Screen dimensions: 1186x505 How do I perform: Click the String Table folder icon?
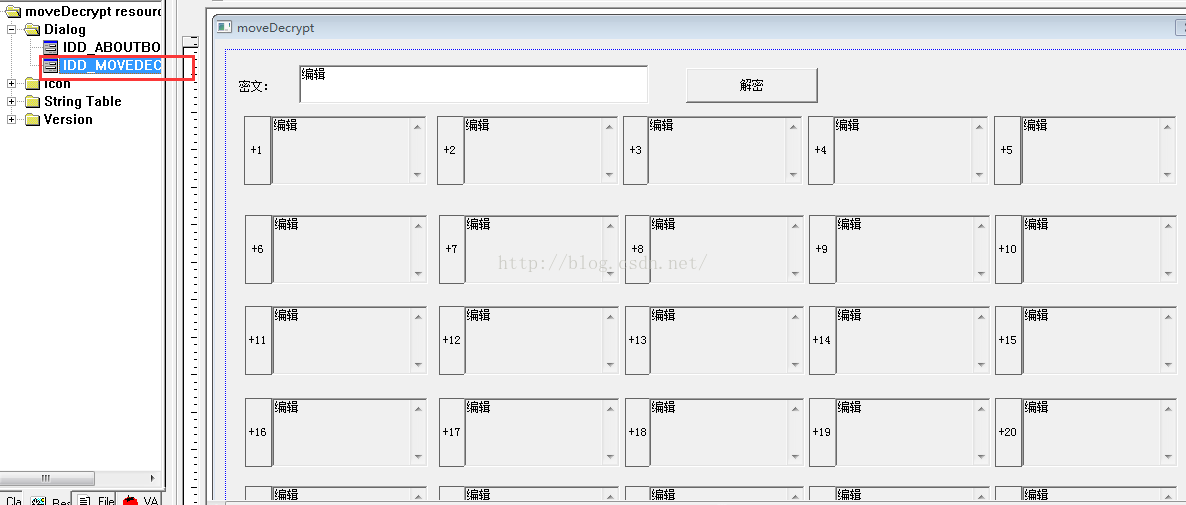[x=33, y=101]
